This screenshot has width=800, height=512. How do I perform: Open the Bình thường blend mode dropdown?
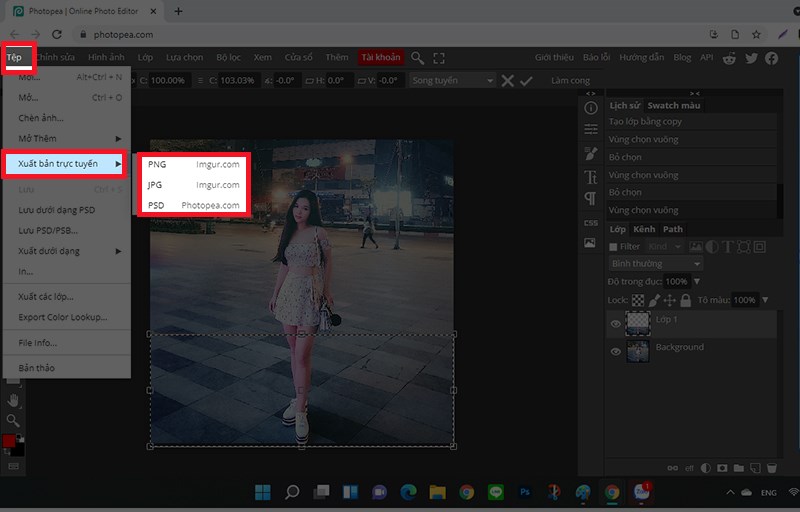tap(656, 264)
